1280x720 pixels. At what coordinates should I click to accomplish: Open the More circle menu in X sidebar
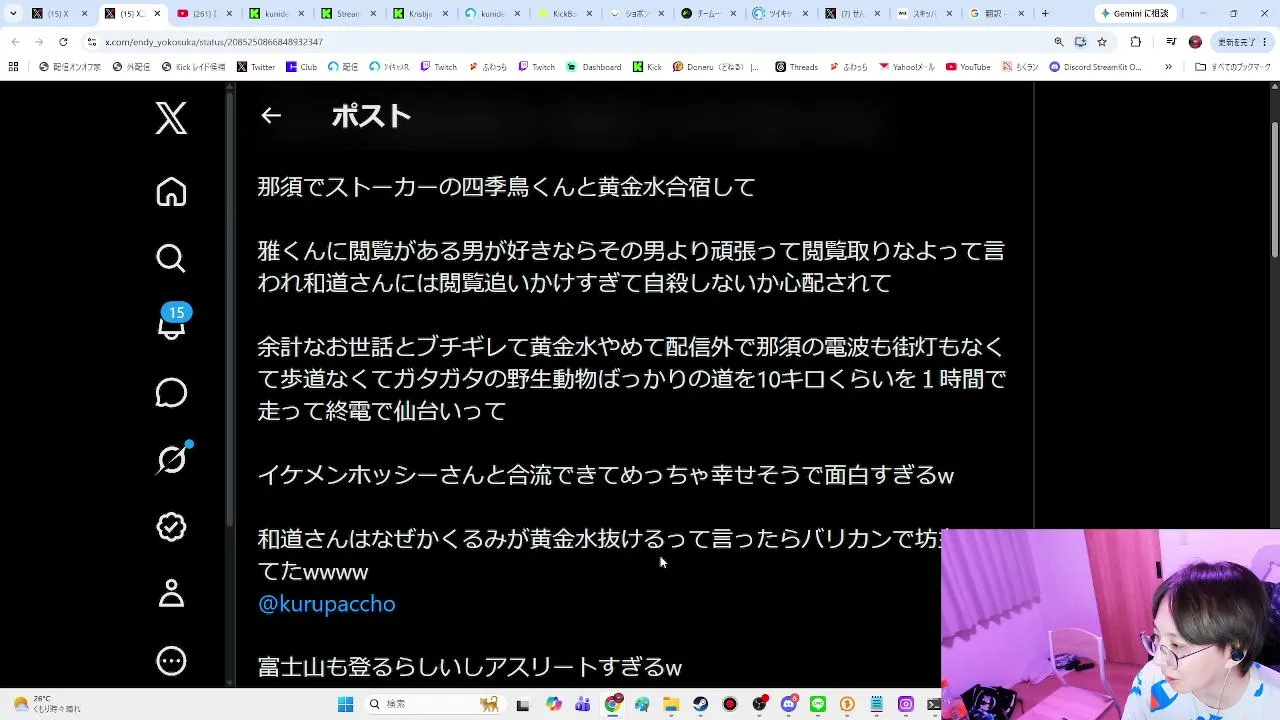click(171, 660)
